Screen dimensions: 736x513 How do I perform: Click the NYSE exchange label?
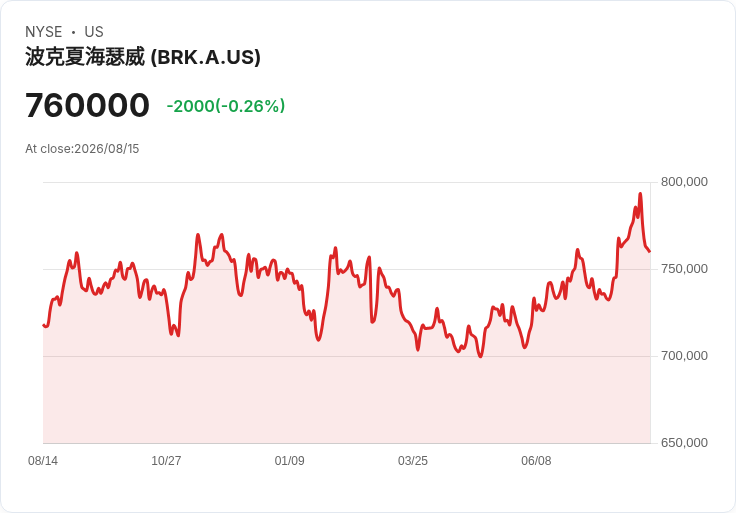(44, 32)
